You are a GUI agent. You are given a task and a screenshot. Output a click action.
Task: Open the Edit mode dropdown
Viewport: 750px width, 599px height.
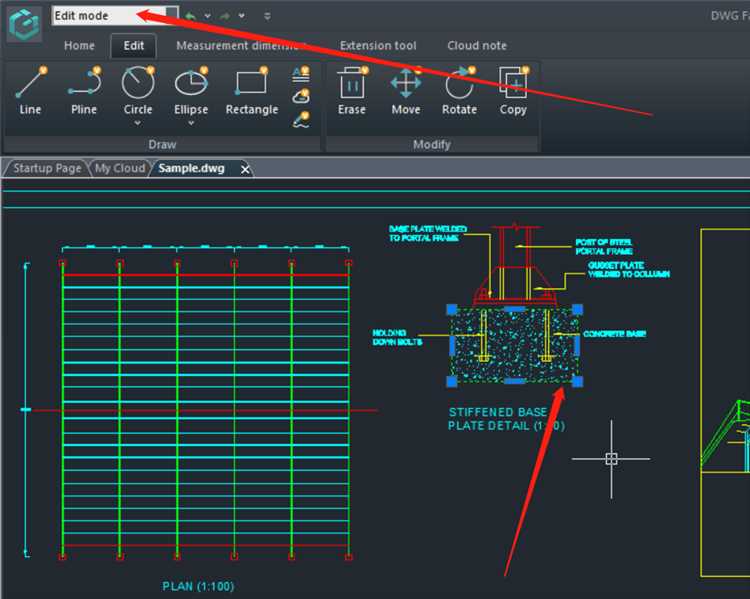click(172, 16)
